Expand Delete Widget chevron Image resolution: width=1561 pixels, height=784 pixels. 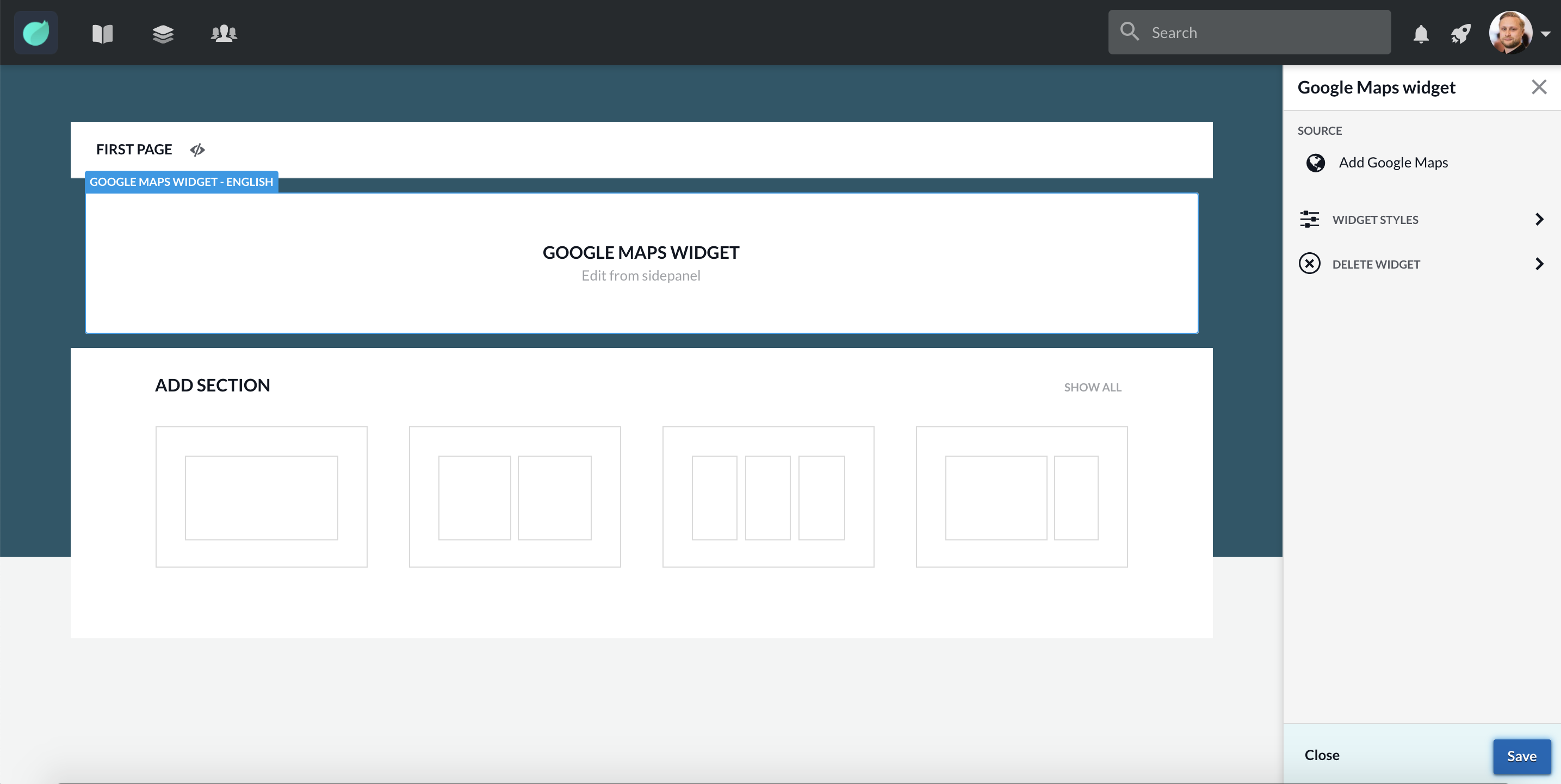coord(1539,264)
